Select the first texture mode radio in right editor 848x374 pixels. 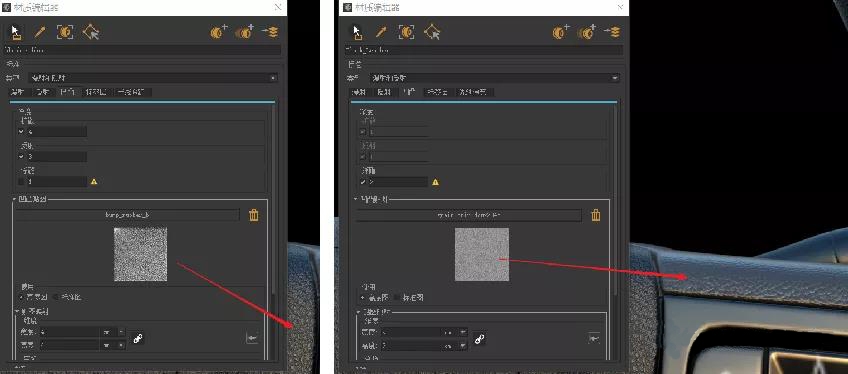coord(363,298)
